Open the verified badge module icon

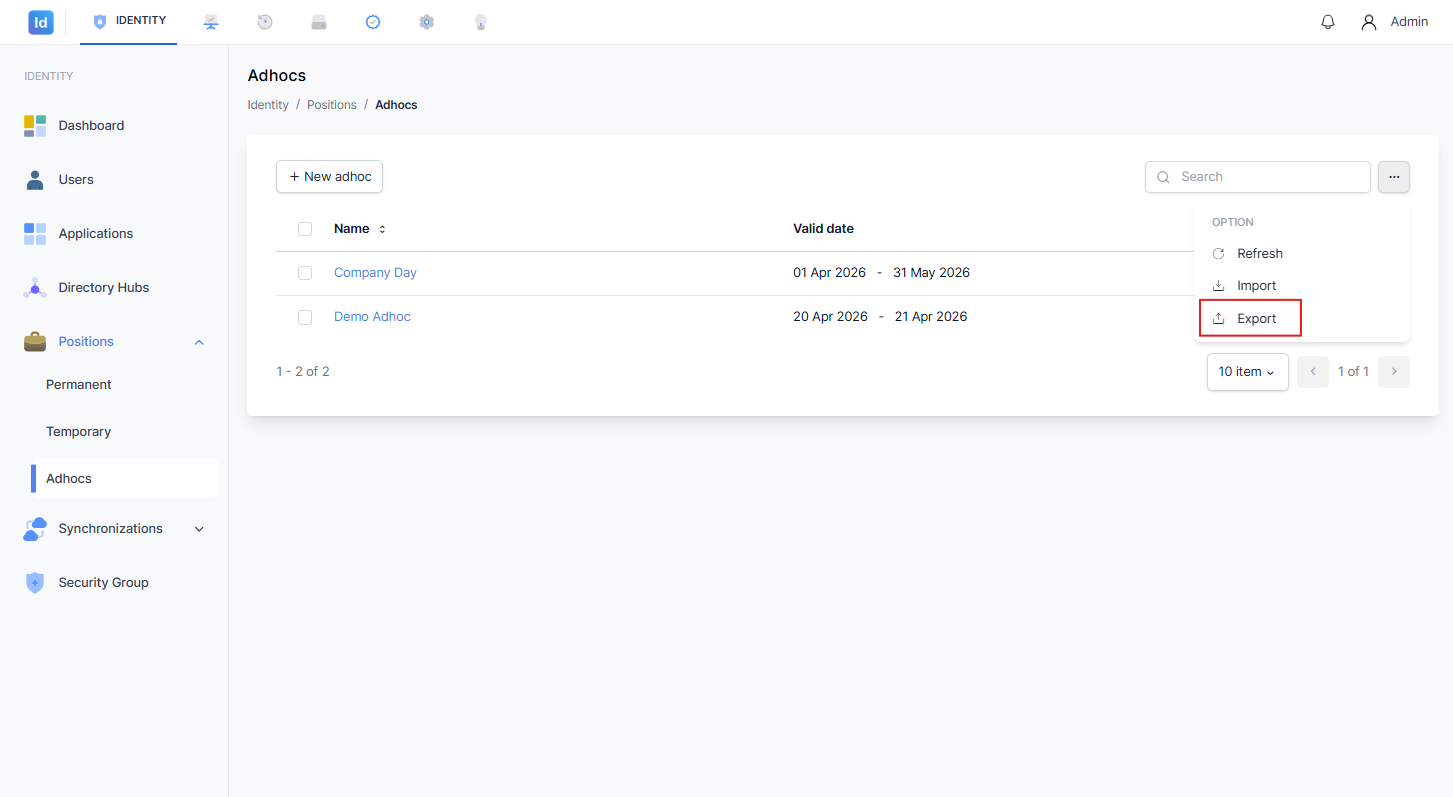click(373, 22)
